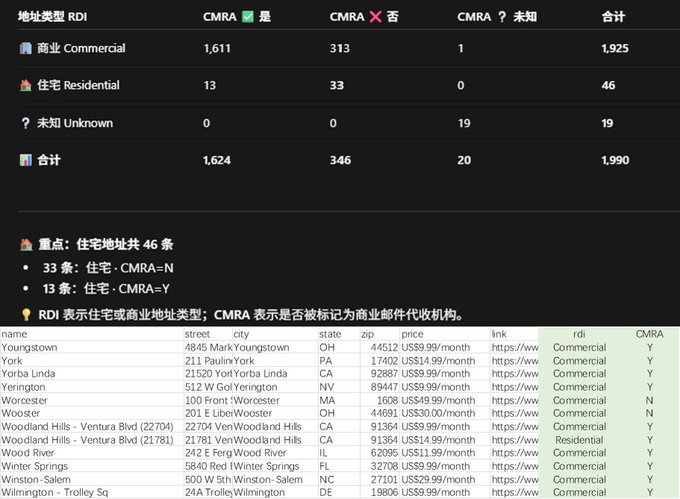
Task: Select the NV state cell
Action: tap(339, 387)
